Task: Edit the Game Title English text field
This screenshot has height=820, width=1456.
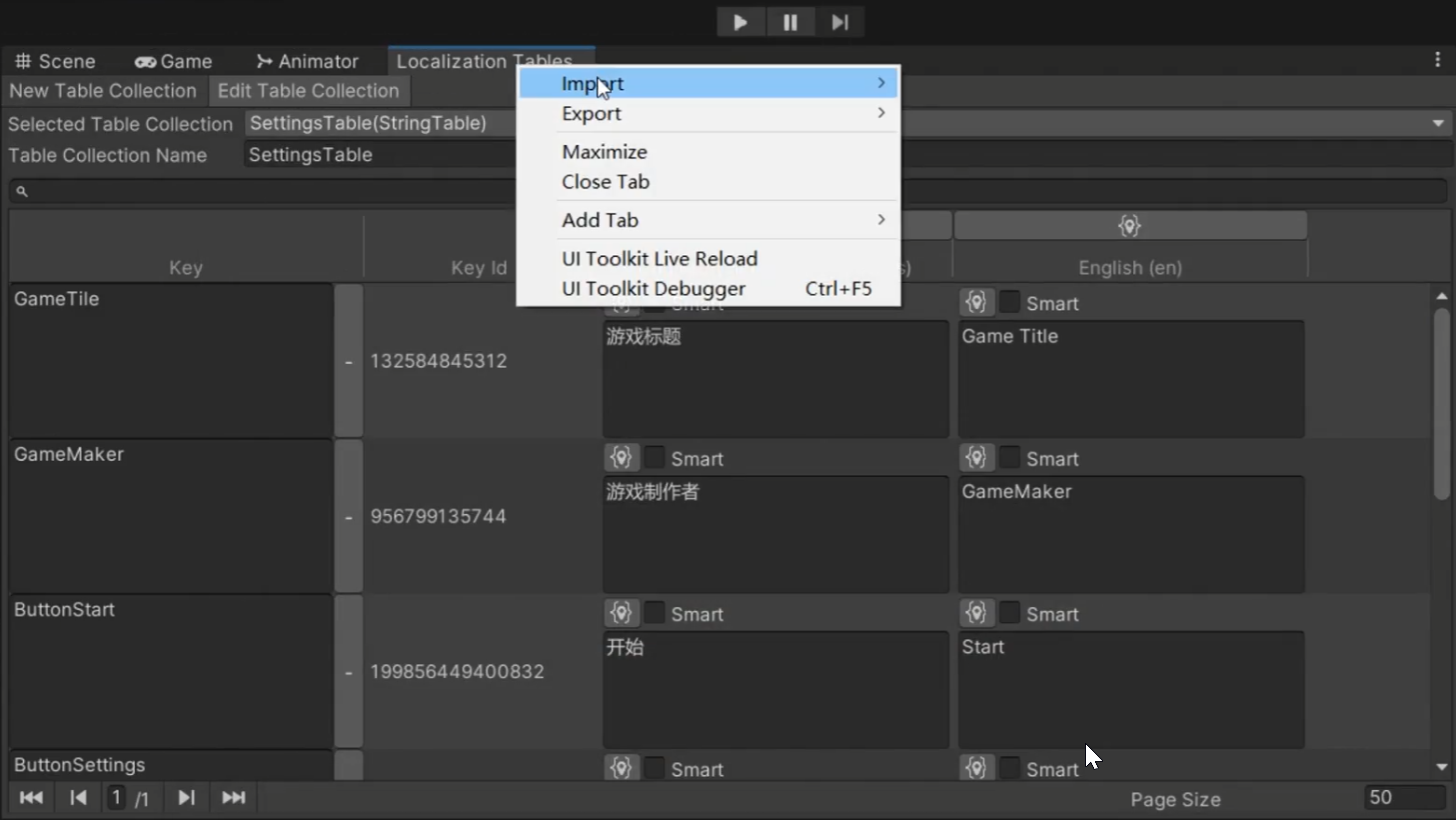Action: (1131, 379)
